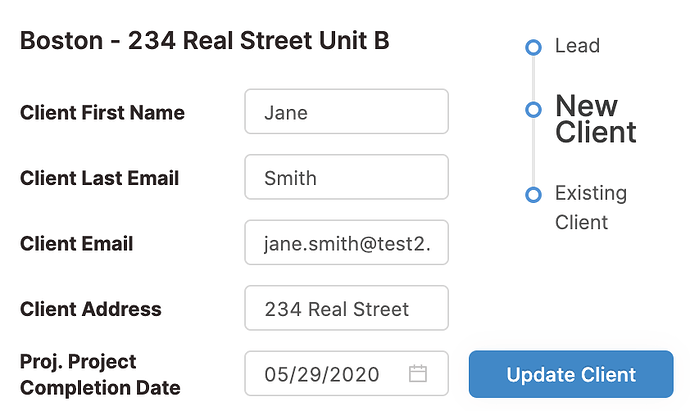This screenshot has height=411, width=690.
Task: Click the Boston - 234 Real Street heading
Action: (205, 40)
